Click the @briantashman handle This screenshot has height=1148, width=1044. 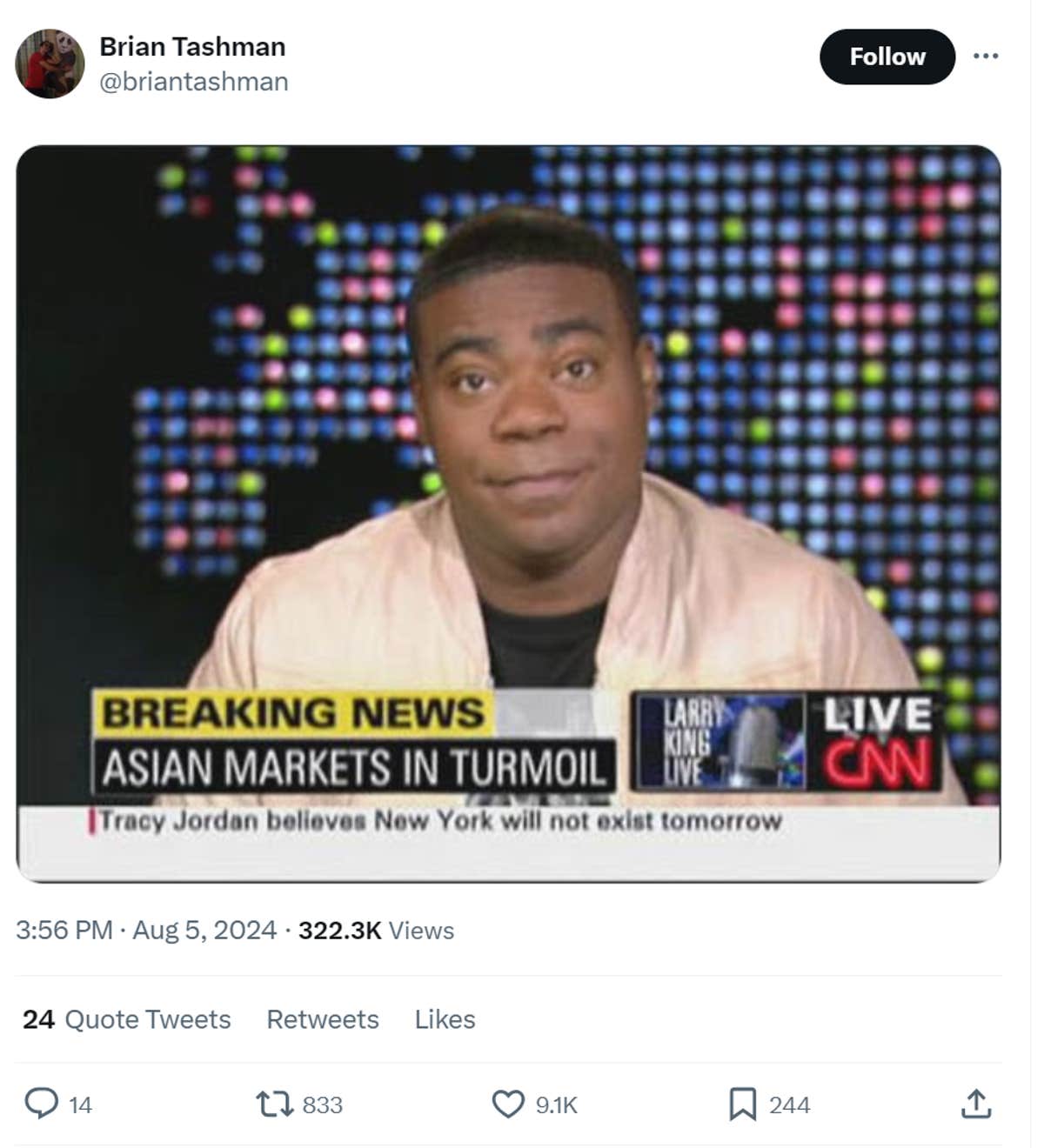coord(194,82)
